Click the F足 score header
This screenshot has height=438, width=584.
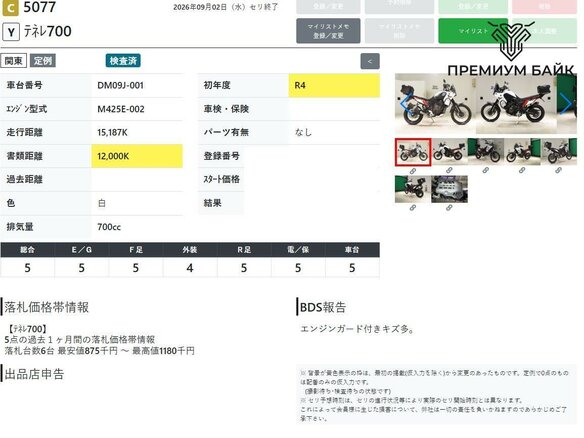(136, 250)
